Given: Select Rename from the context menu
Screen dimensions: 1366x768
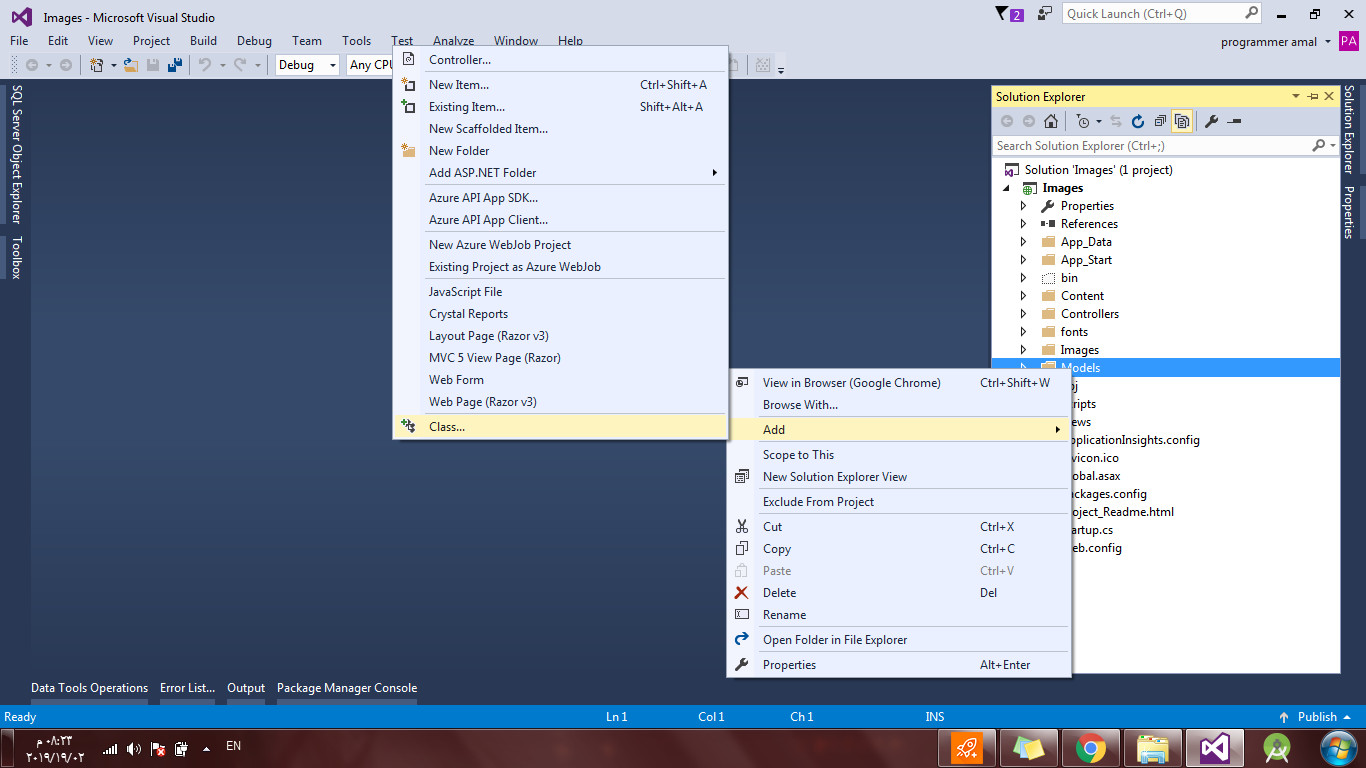Looking at the screenshot, I should tap(898, 615).
